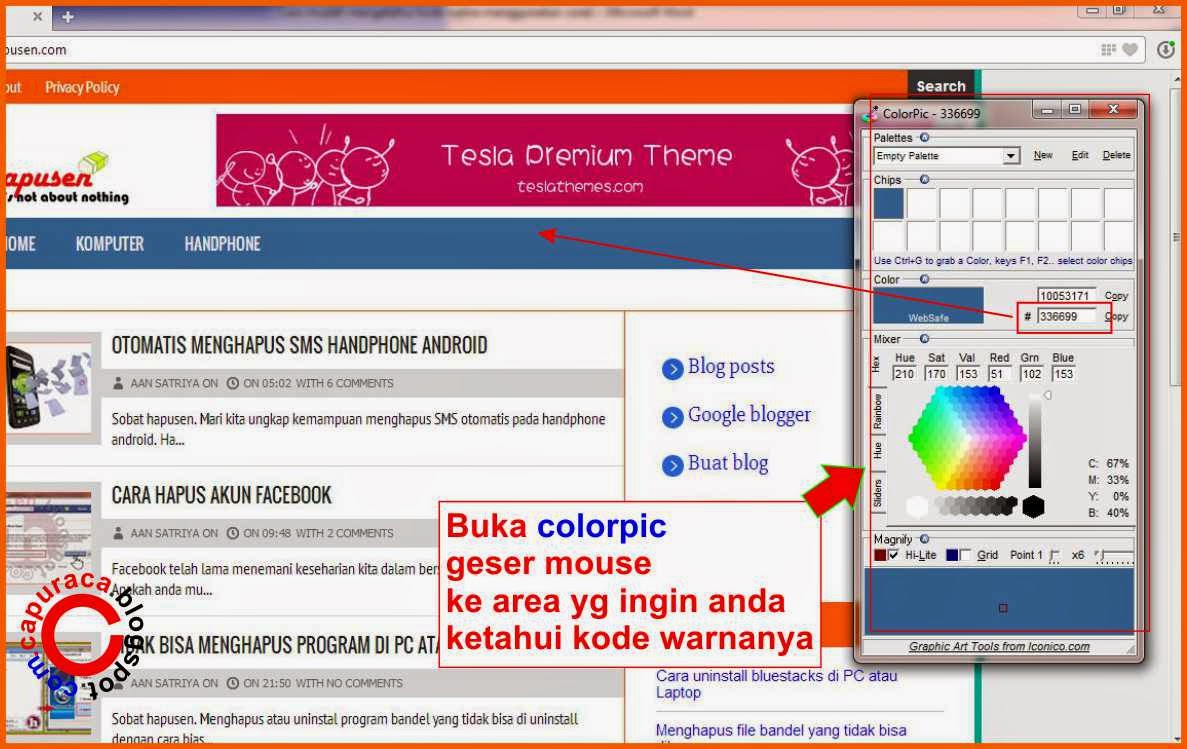Image resolution: width=1187 pixels, height=749 pixels.
Task: Open Graphic Art Tools from Iconico.com link
Action: [x=999, y=647]
